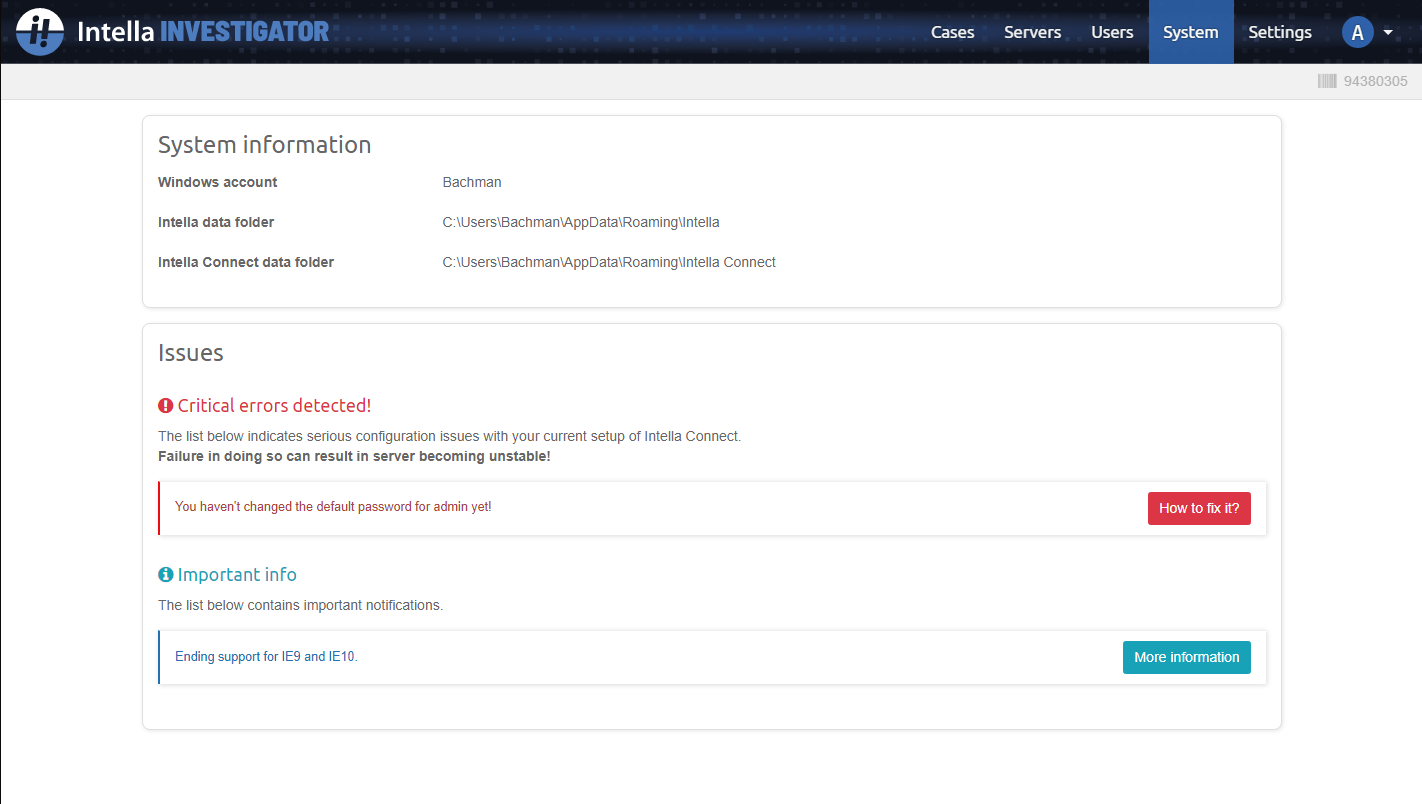Viewport: 1422px width, 804px height.
Task: Click the blue Important info circle icon
Action: (165, 574)
